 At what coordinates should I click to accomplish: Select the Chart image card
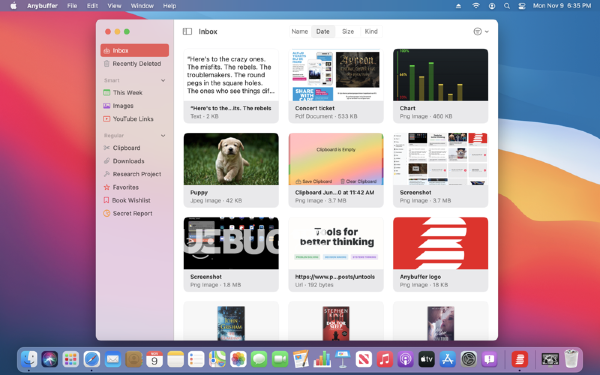440,86
